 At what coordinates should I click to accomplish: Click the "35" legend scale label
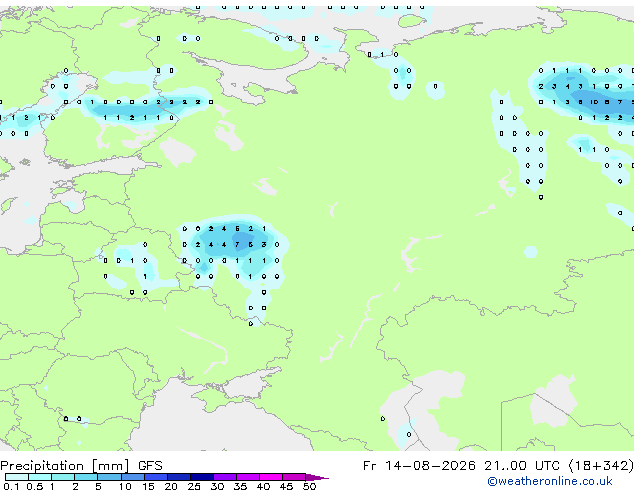[240, 486]
